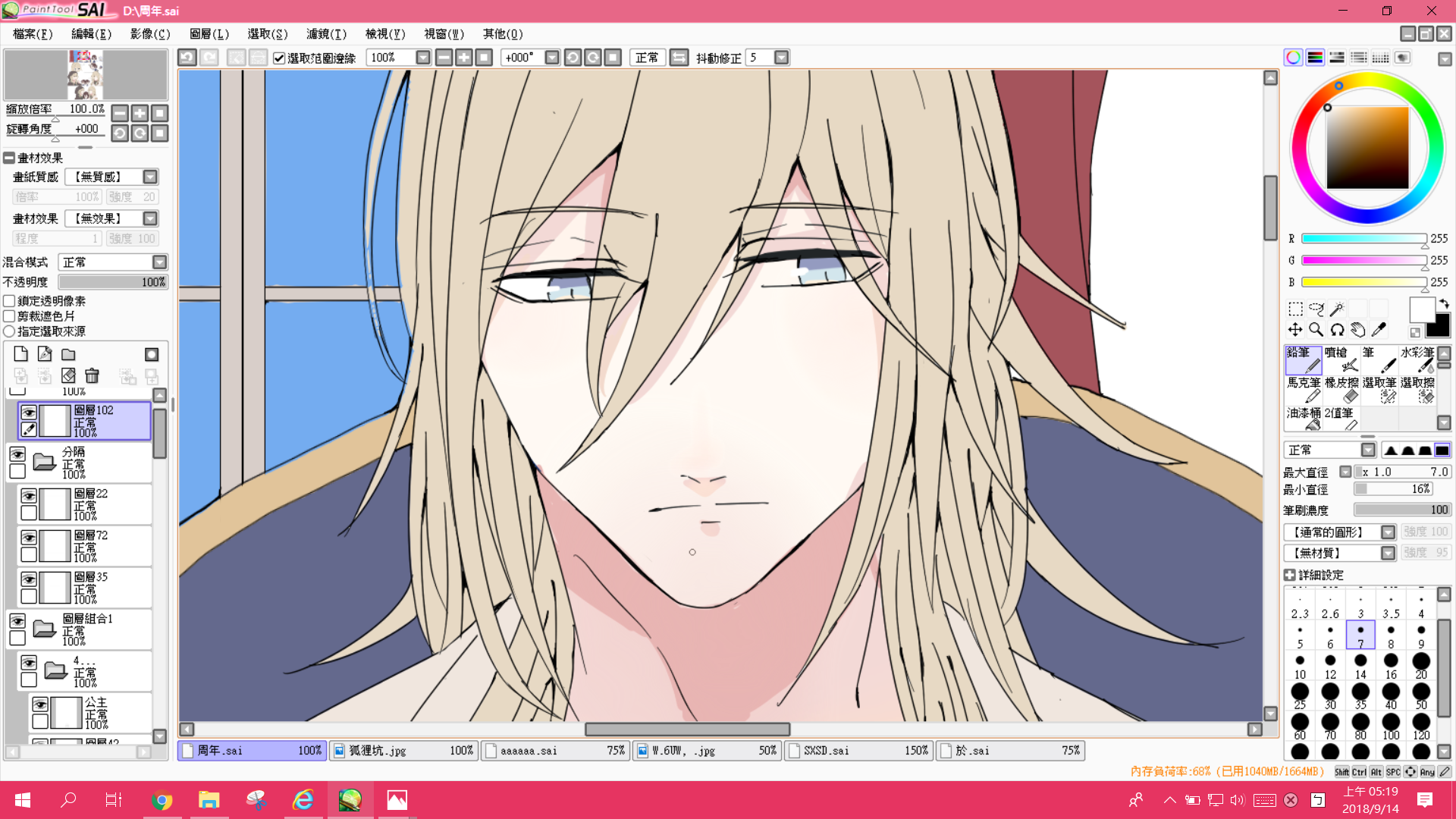Activate the zoom magnifier tool
The width and height of the screenshot is (1456, 819).
1316,329
